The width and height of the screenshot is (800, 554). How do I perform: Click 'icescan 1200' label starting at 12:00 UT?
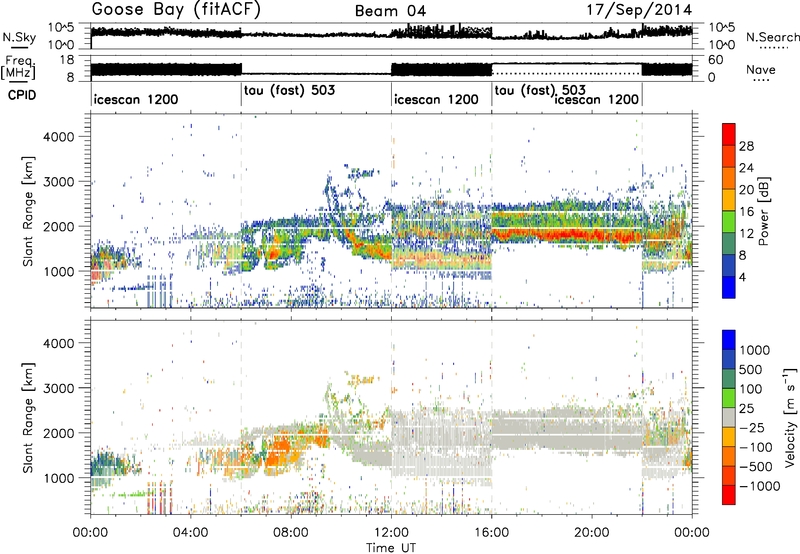tap(436, 99)
